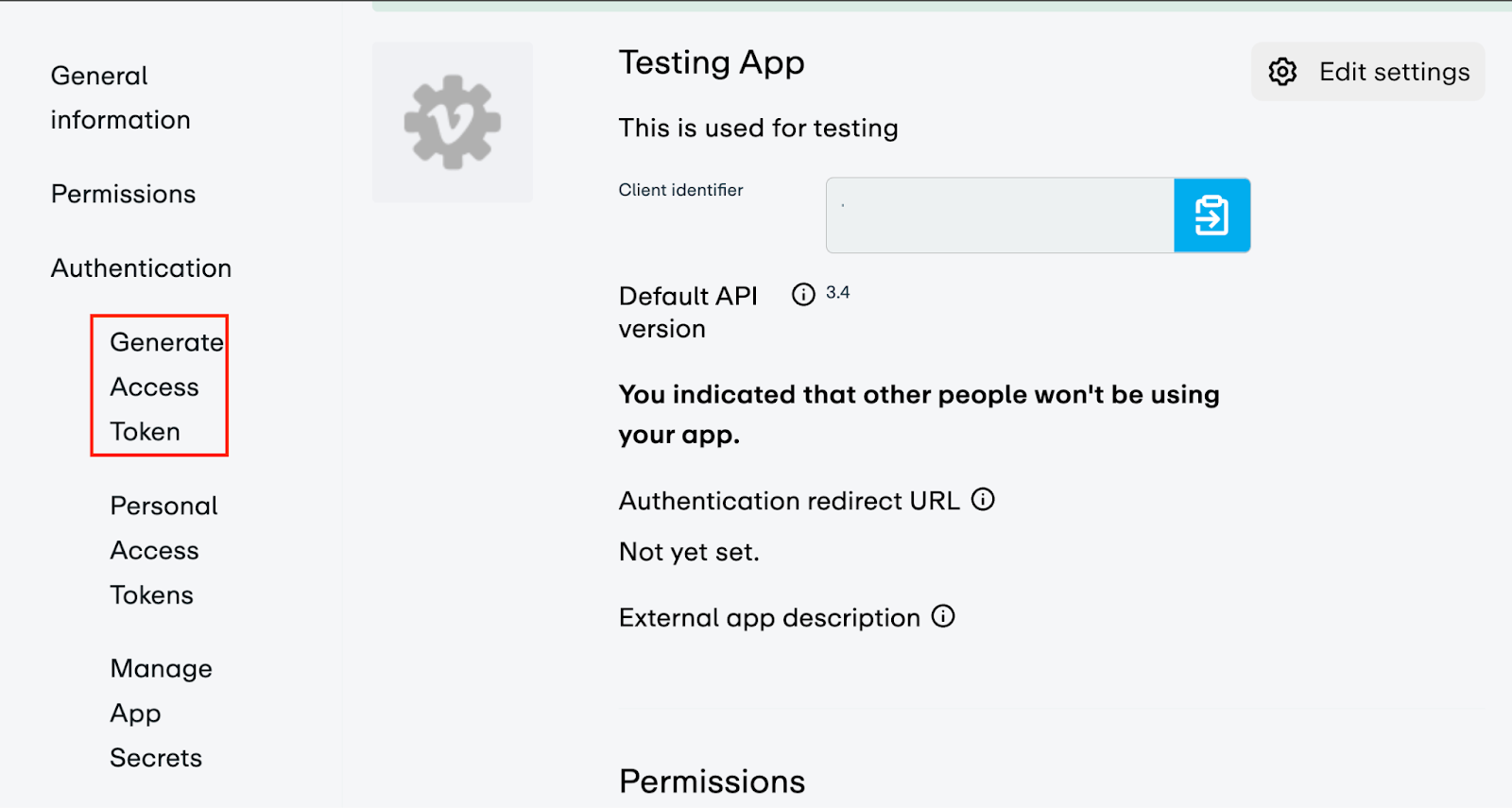Click the Testing App title

pos(711,62)
